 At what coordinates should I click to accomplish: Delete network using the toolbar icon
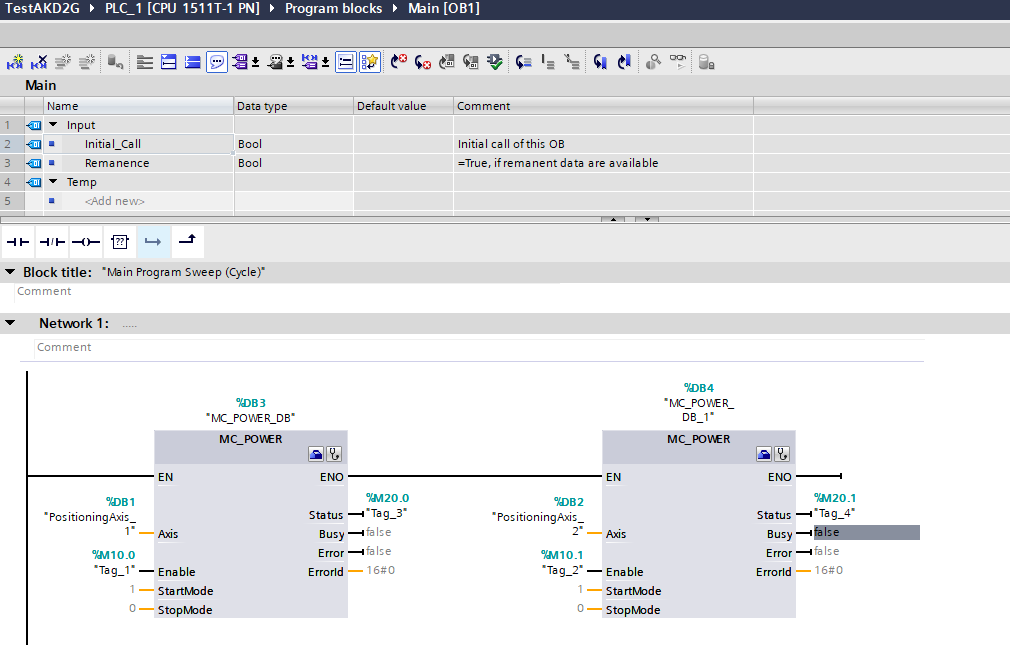pos(39,62)
